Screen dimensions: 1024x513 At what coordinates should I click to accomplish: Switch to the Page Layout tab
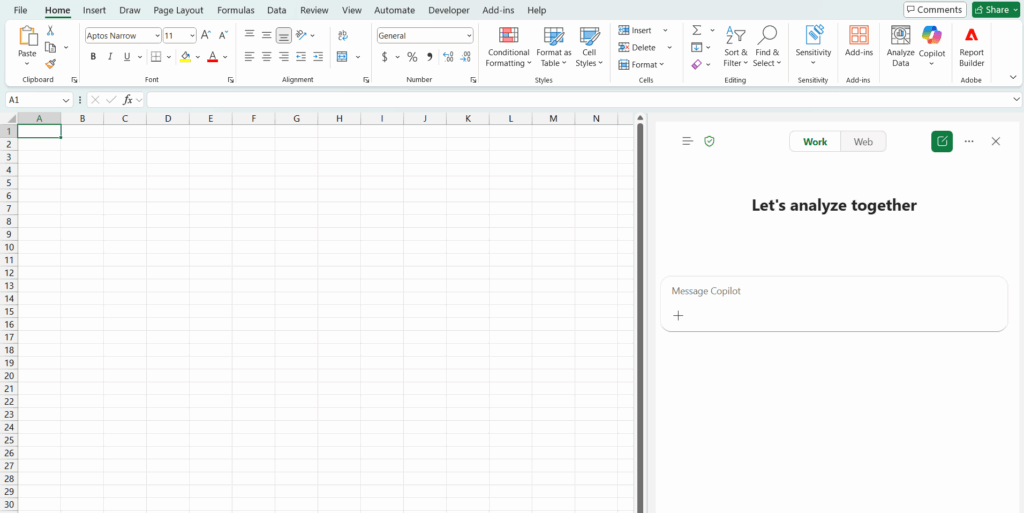(178, 10)
